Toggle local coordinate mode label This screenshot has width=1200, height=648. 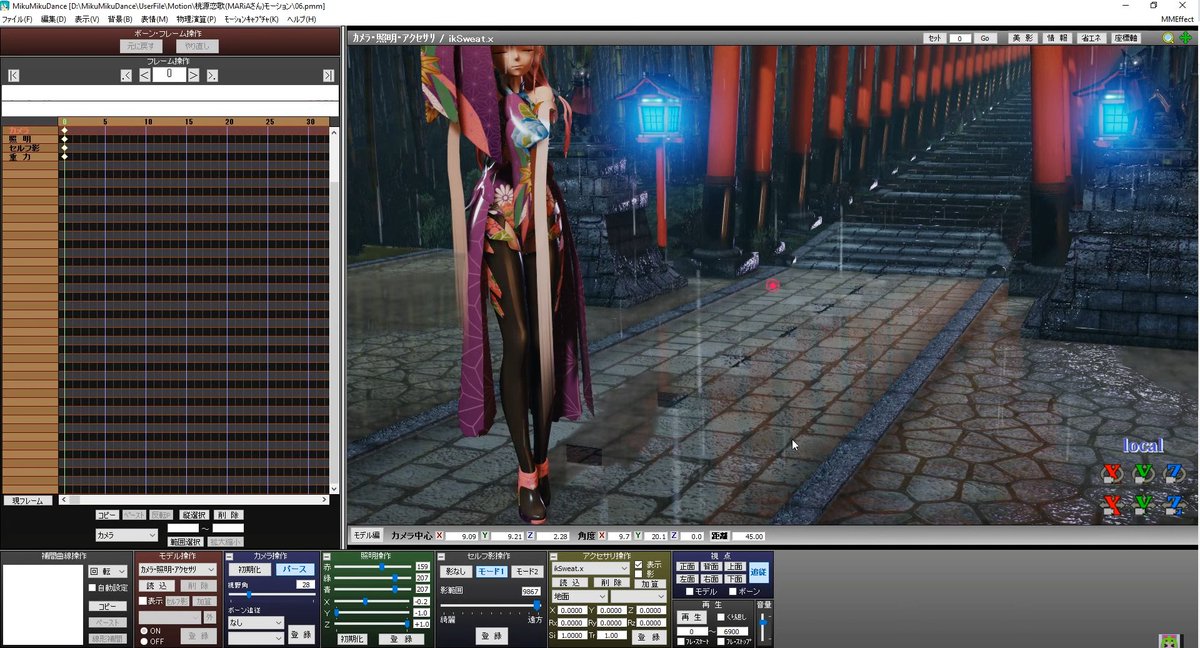tap(1143, 446)
